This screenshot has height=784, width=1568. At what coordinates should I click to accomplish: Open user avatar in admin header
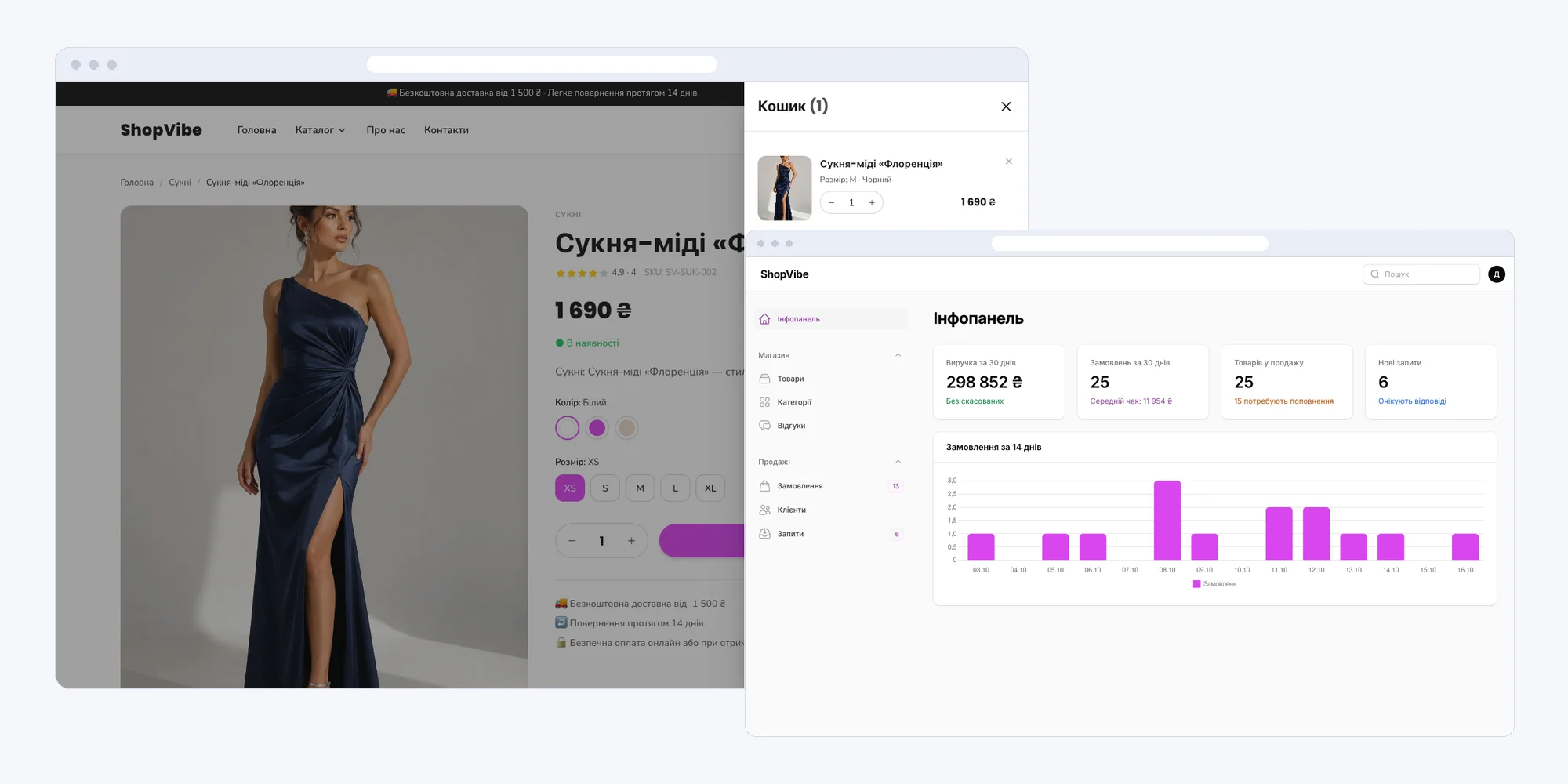tap(1497, 274)
